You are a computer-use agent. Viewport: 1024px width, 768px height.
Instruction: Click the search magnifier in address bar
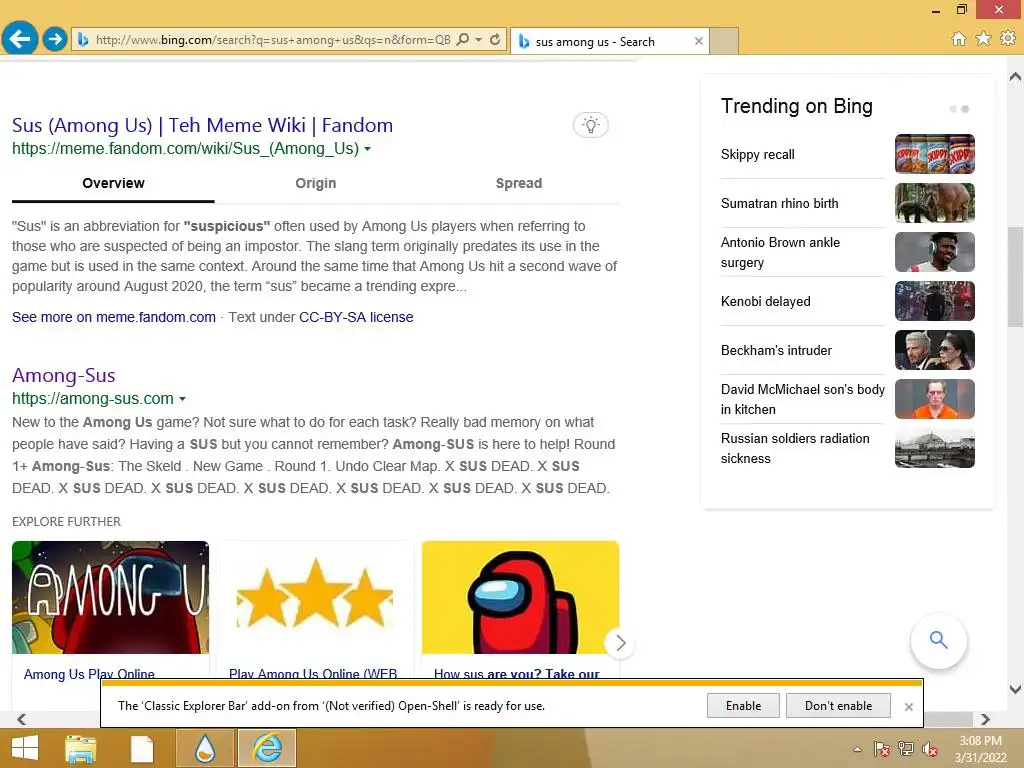point(462,39)
